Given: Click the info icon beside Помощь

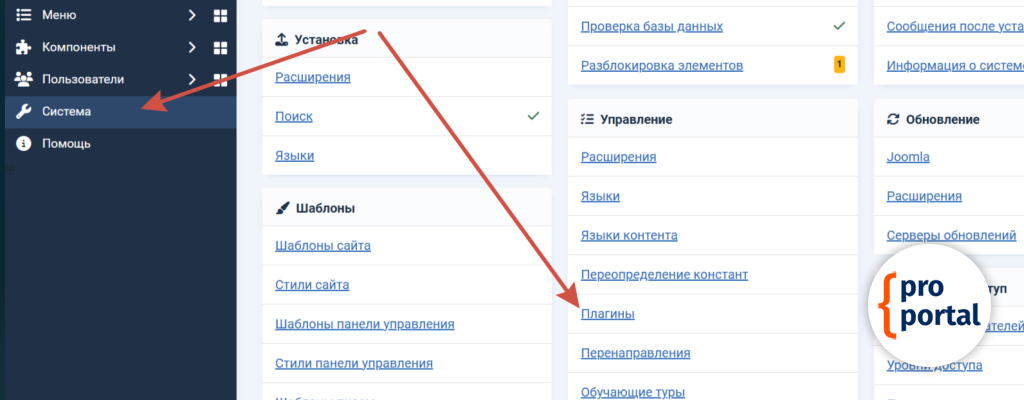Looking at the screenshot, I should coord(23,143).
